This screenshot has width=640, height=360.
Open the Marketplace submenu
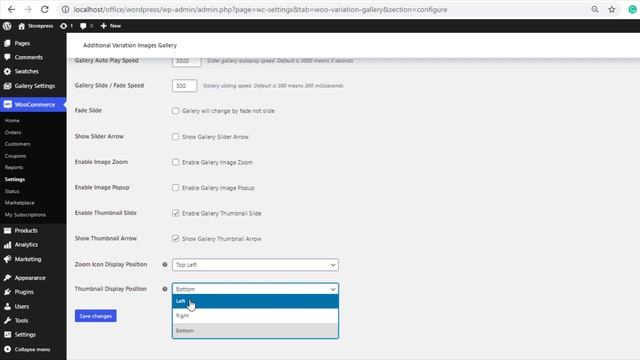[20, 203]
